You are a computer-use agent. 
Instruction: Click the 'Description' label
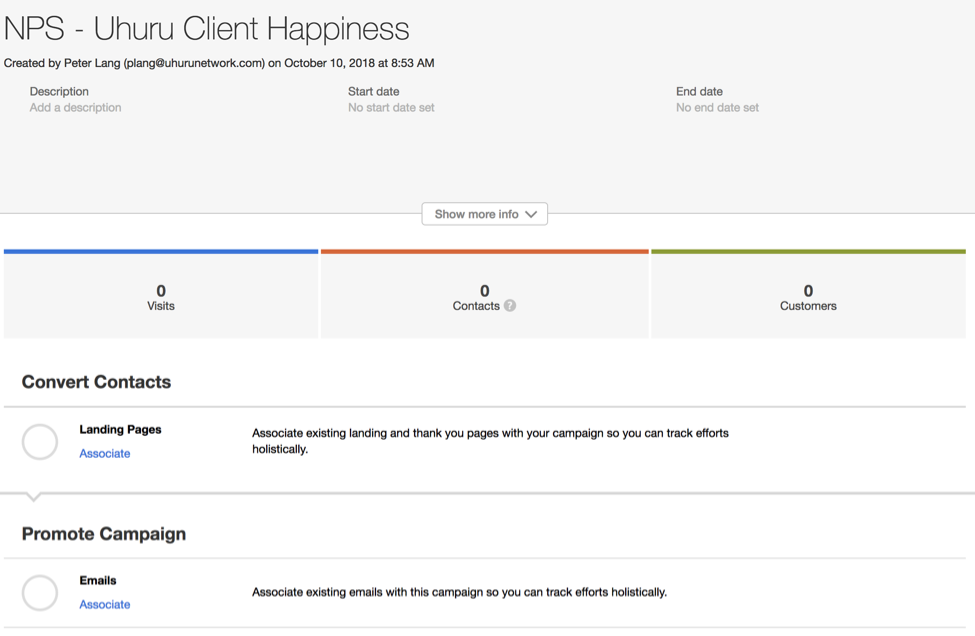tap(59, 91)
